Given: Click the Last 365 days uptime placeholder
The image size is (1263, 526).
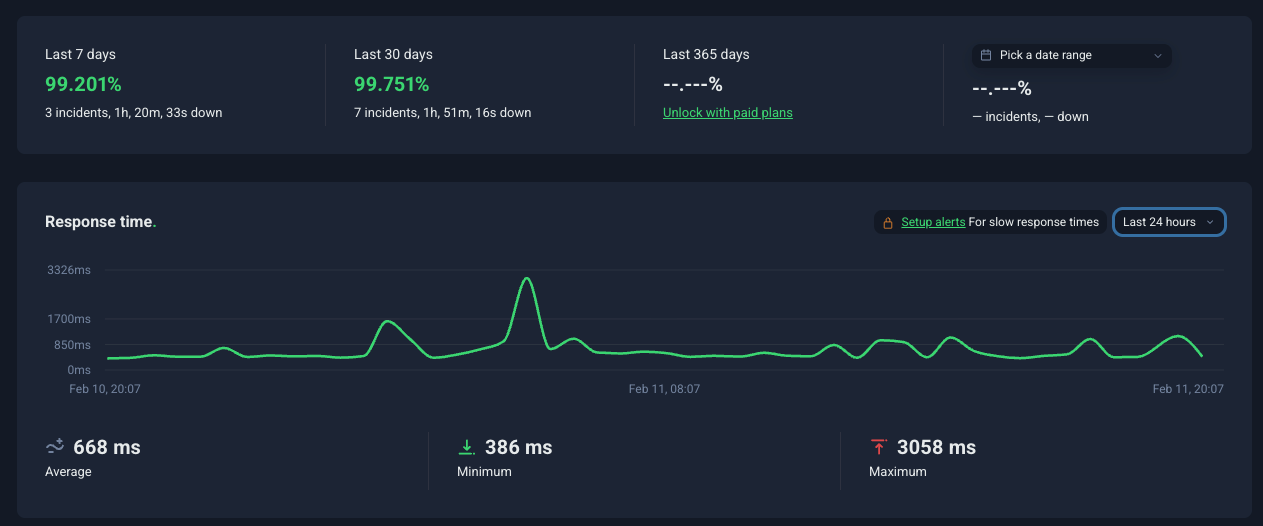Looking at the screenshot, I should [x=692, y=85].
